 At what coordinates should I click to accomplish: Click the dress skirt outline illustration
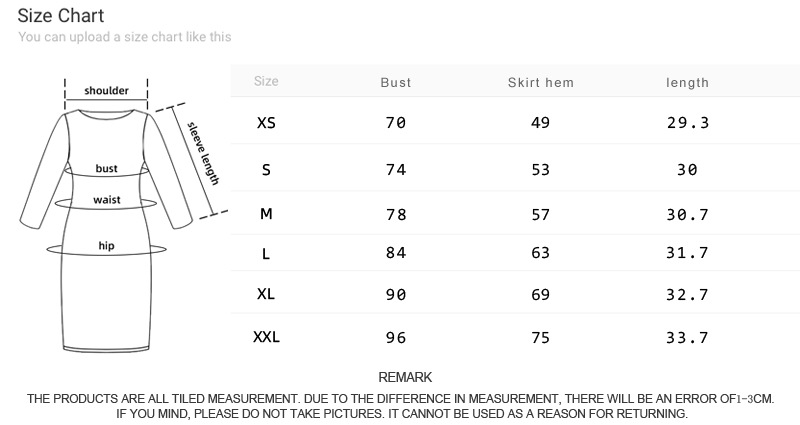pyautogui.click(x=107, y=300)
